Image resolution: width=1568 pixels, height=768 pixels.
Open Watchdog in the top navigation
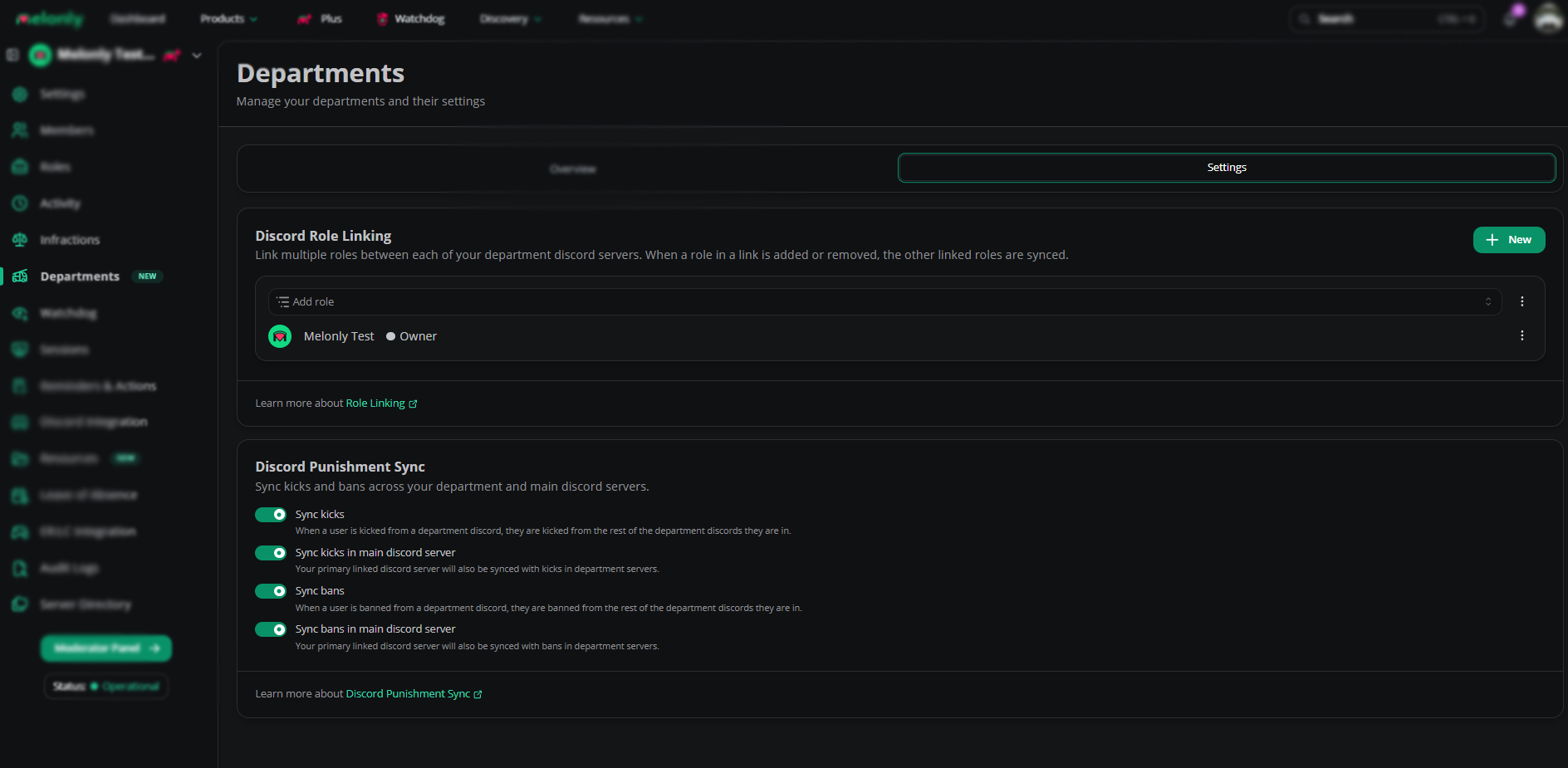tap(411, 18)
